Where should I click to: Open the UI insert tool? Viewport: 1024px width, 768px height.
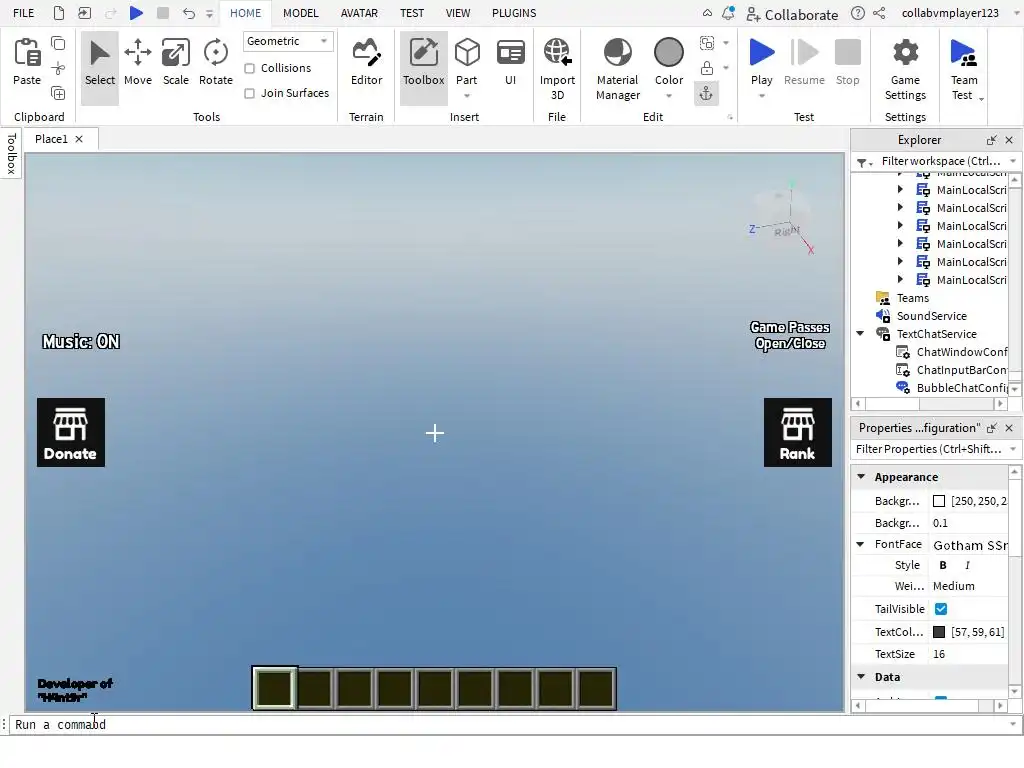[x=510, y=63]
